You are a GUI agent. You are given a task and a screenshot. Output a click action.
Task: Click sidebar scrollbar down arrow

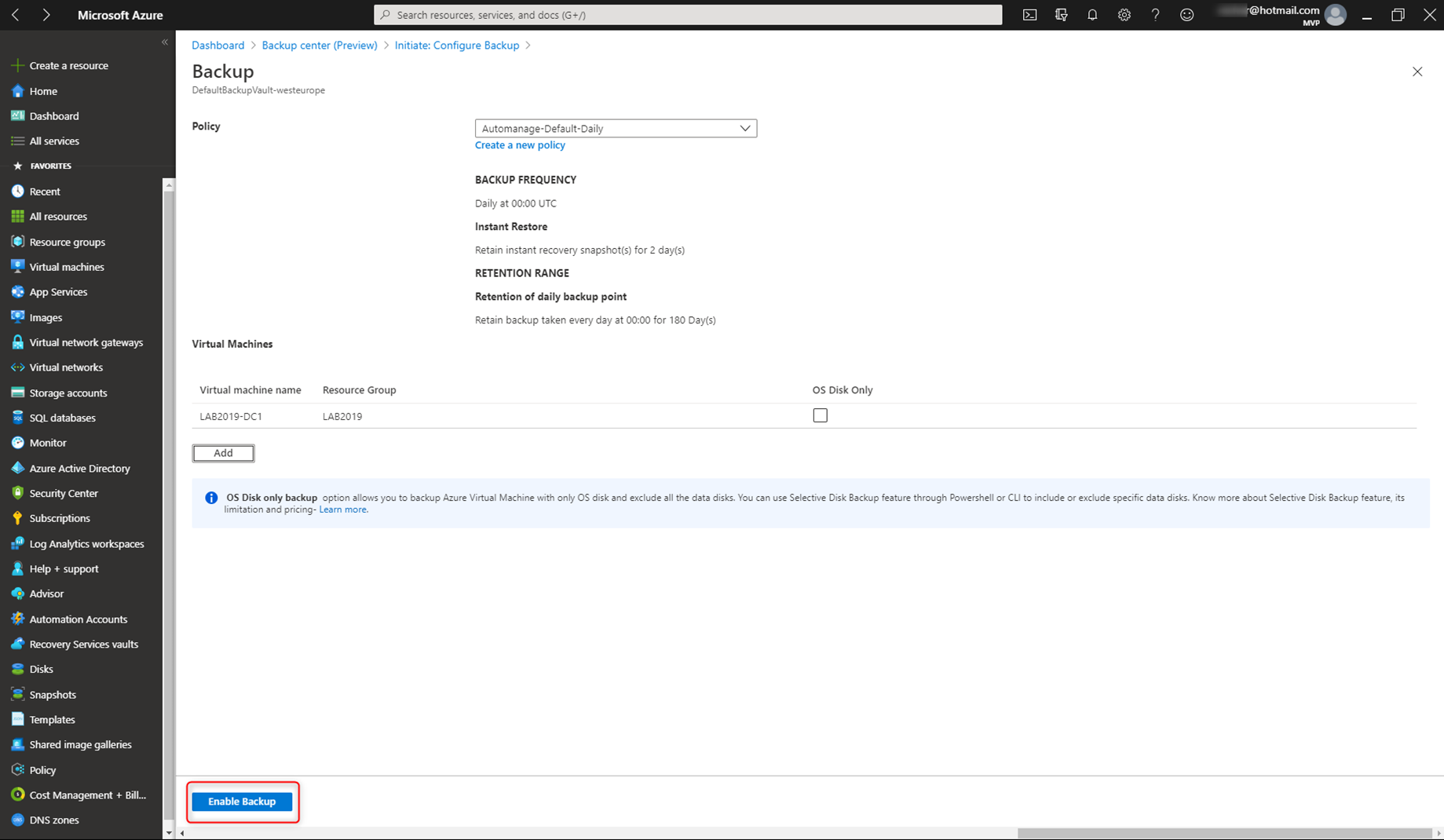pyautogui.click(x=168, y=832)
